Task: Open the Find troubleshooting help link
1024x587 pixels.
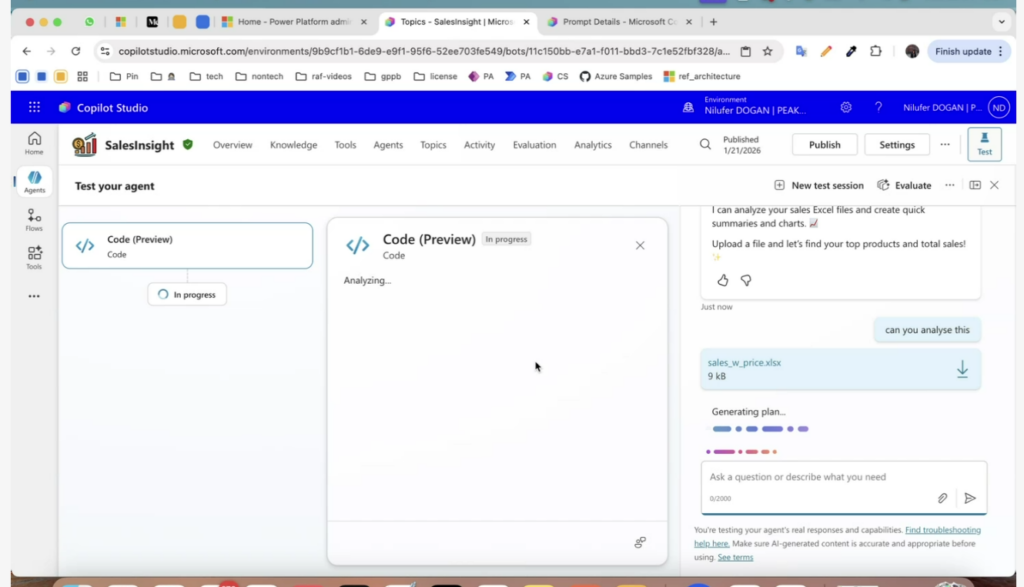Action: click(942, 530)
